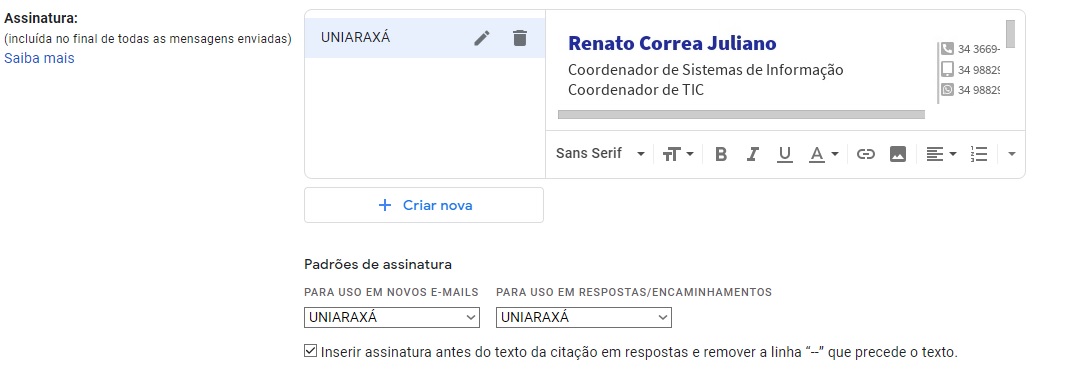The width and height of the screenshot is (1067, 380).
Task: Insert a link using the chain icon
Action: (x=866, y=155)
